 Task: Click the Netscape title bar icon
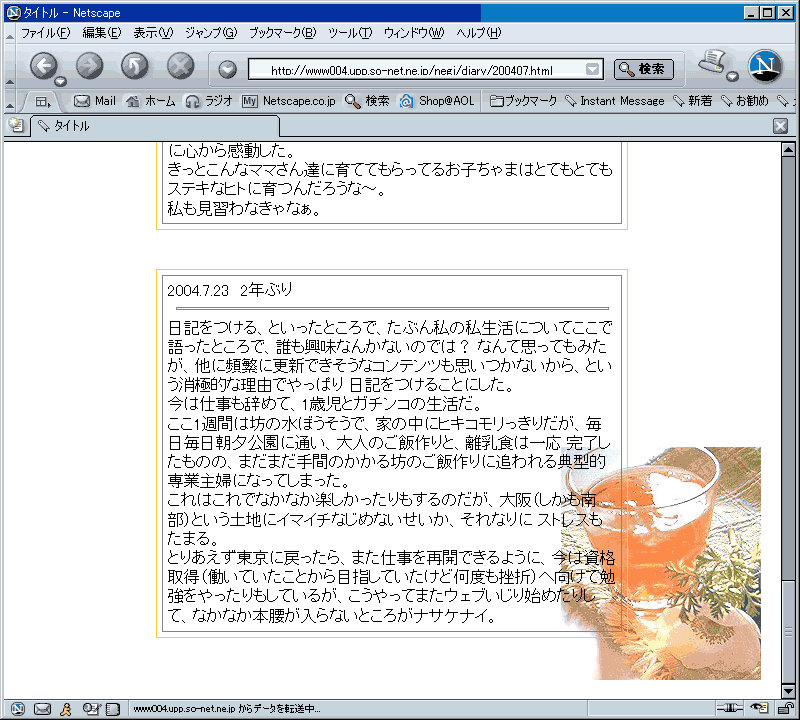tap(13, 12)
